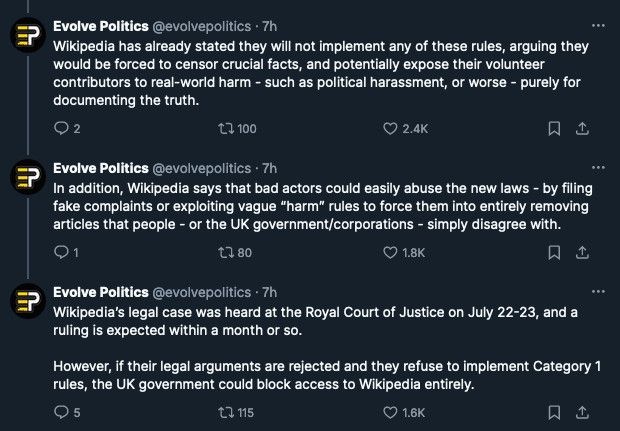Screen dimensions: 620x431
Task: Reply to the tweet about bad actors
Action: pos(61,253)
